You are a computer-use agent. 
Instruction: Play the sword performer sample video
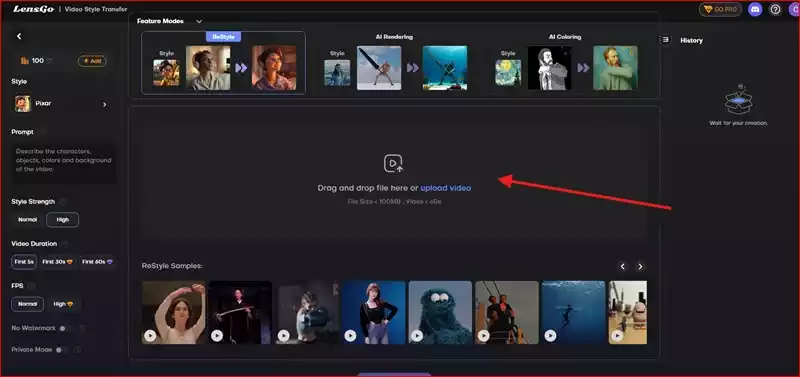tap(217, 335)
